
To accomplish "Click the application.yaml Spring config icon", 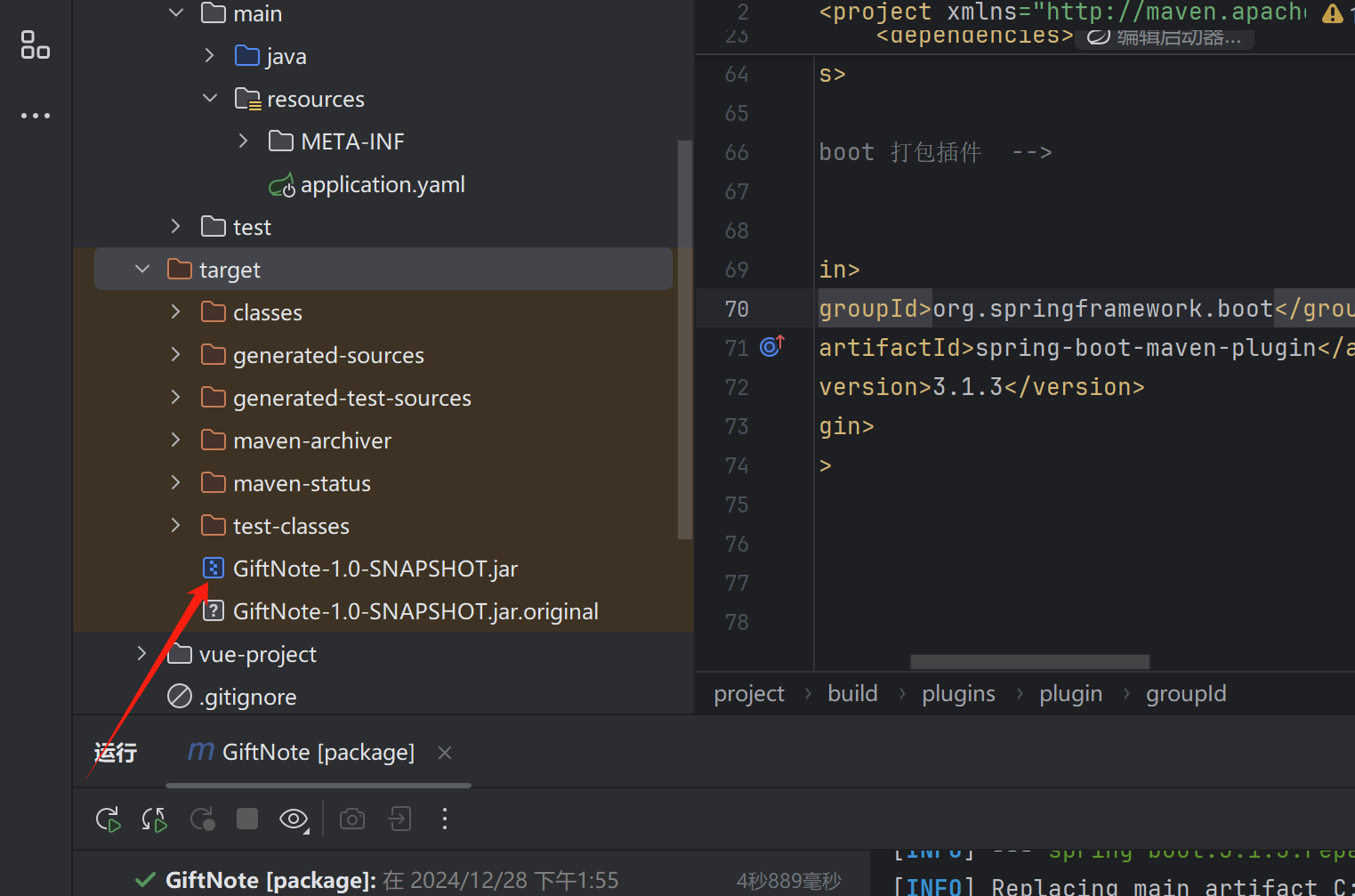I will [x=282, y=185].
